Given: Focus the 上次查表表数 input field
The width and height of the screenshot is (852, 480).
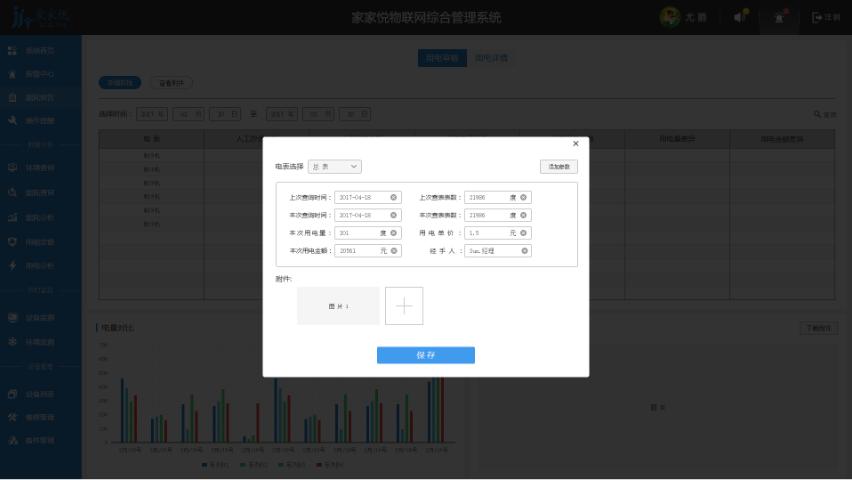Looking at the screenshot, I should [498, 197].
